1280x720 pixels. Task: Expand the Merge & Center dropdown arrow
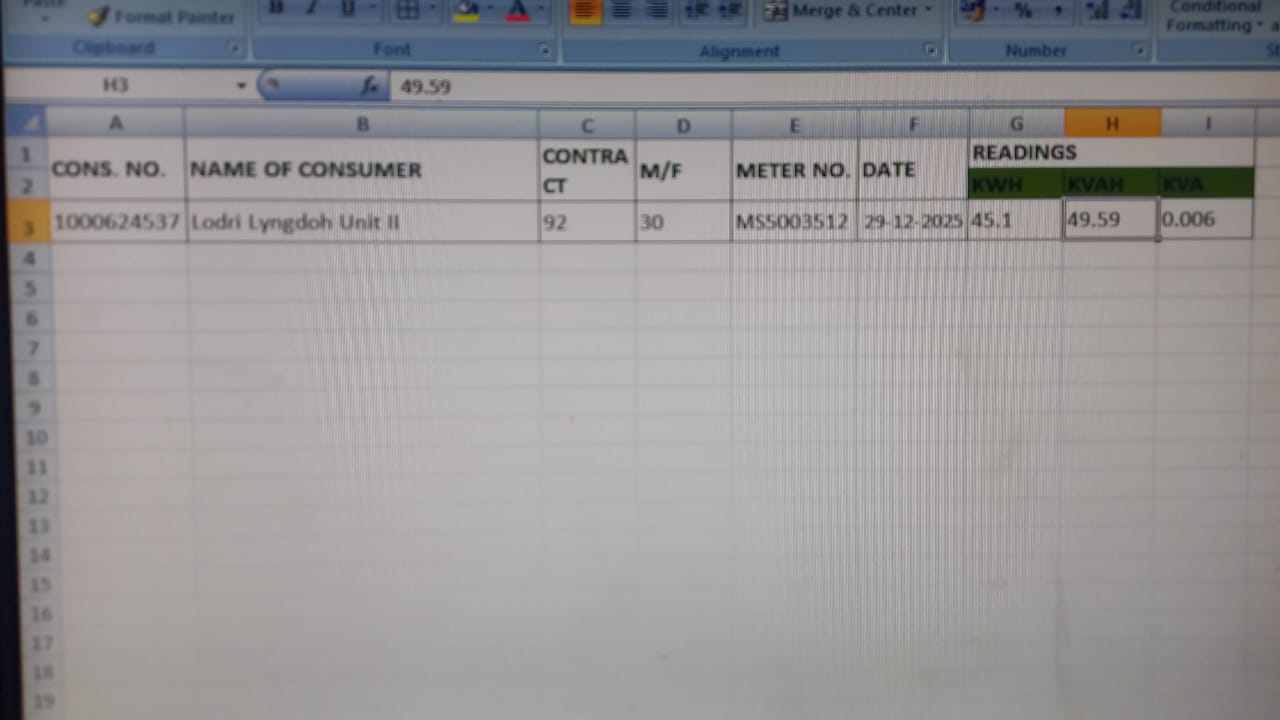928,10
